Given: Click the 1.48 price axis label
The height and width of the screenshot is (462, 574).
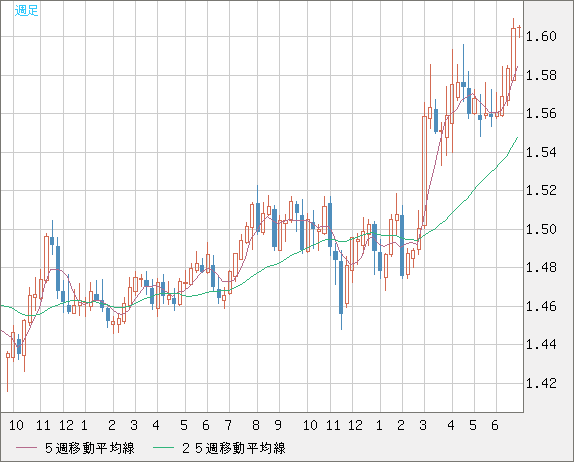Looking at the screenshot, I should pyautogui.click(x=541, y=267).
